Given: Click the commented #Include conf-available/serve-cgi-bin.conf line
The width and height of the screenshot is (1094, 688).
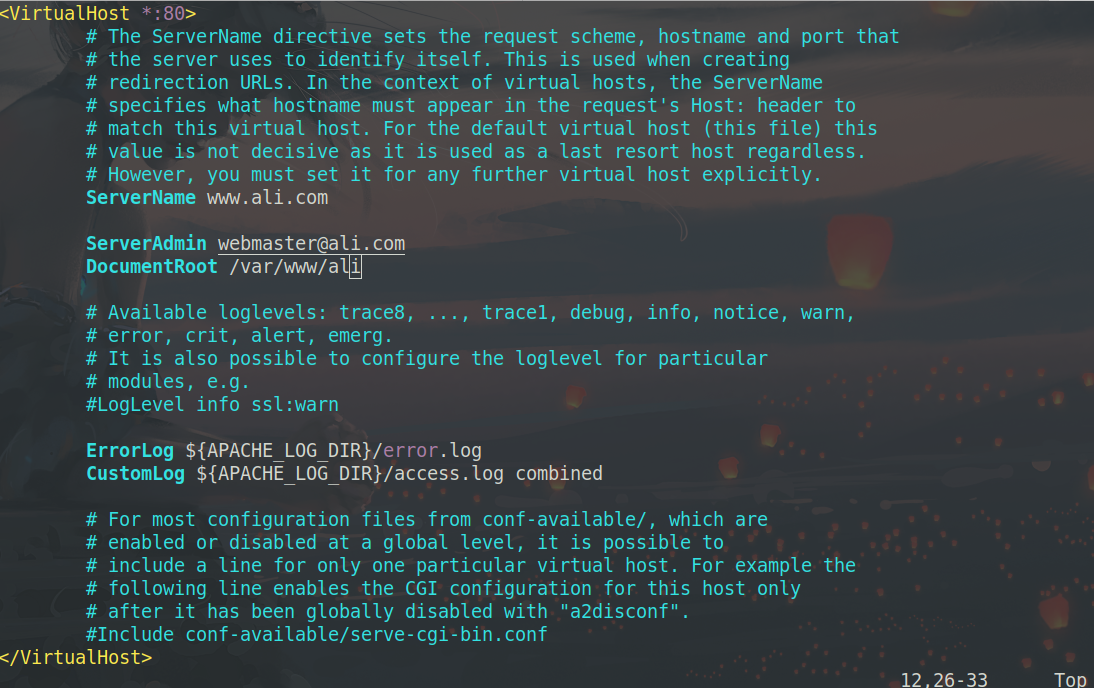Looking at the screenshot, I should tap(316, 635).
